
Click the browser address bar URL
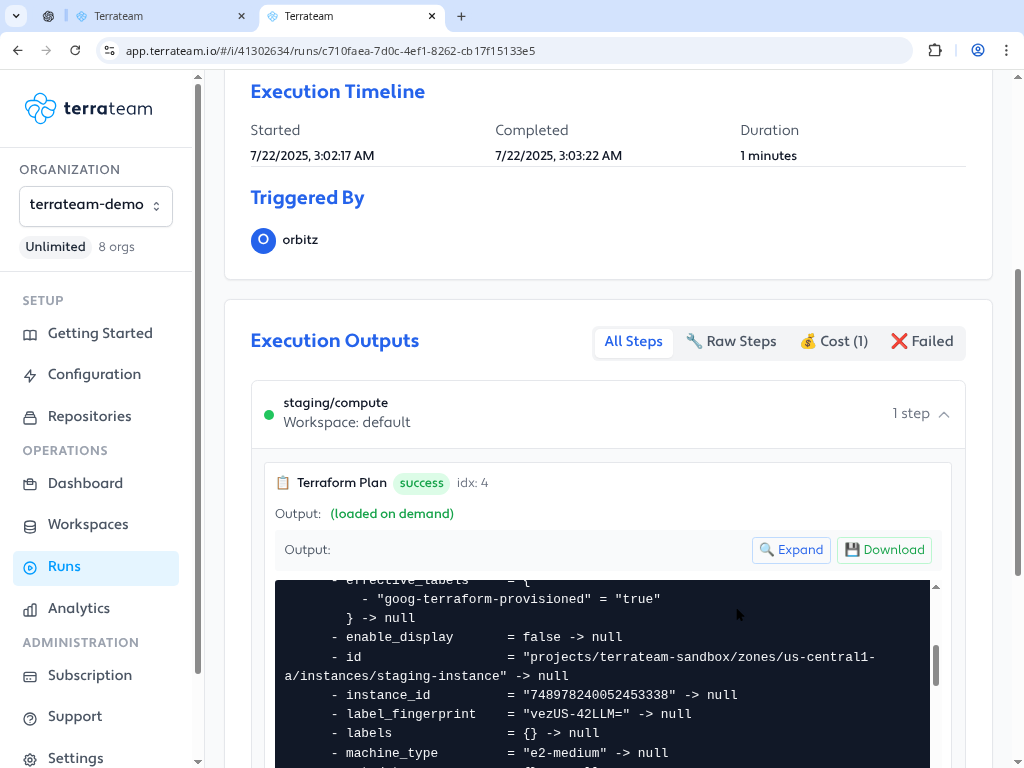click(x=330, y=51)
